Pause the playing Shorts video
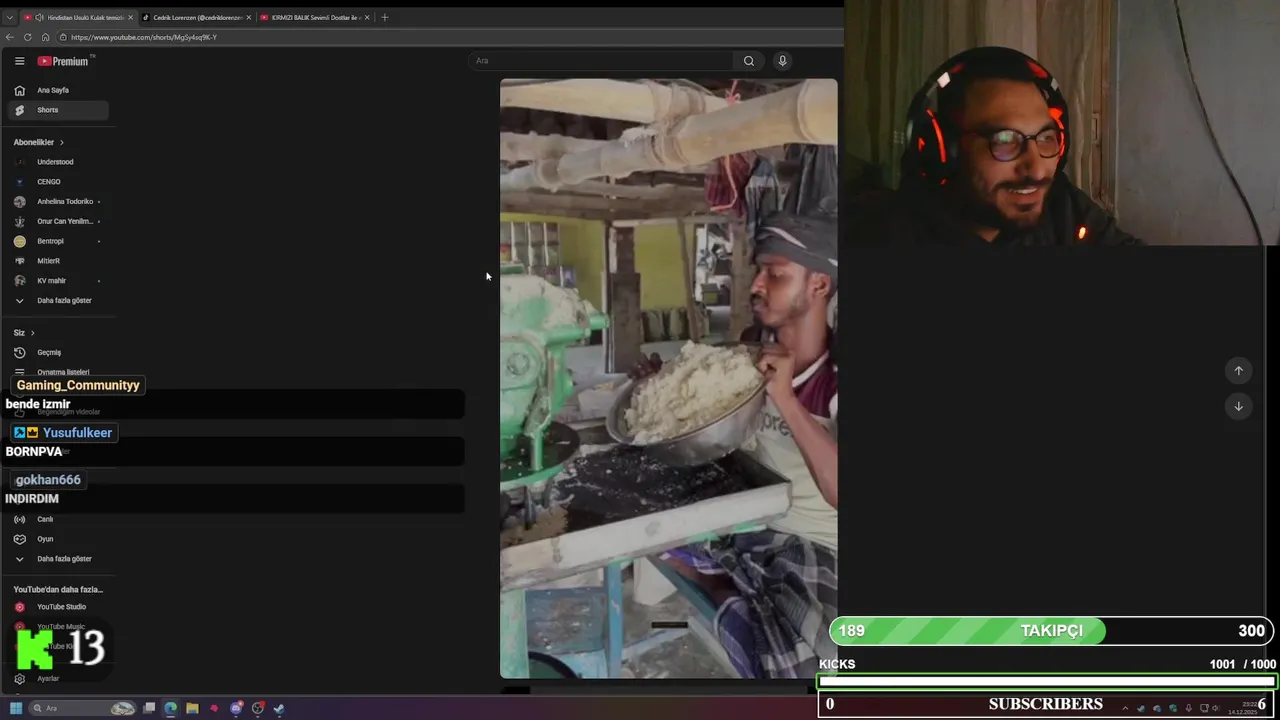Screen dimensions: 1280x720 coord(668,378)
